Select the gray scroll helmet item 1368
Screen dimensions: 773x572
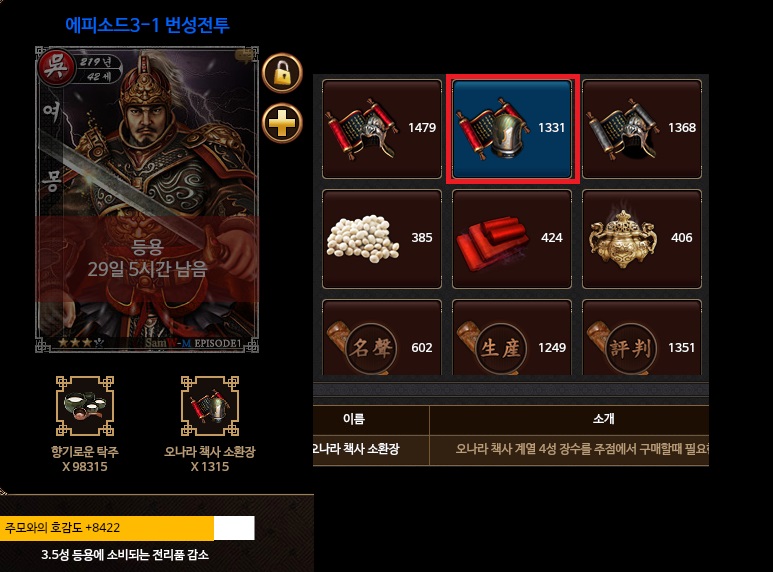click(642, 129)
